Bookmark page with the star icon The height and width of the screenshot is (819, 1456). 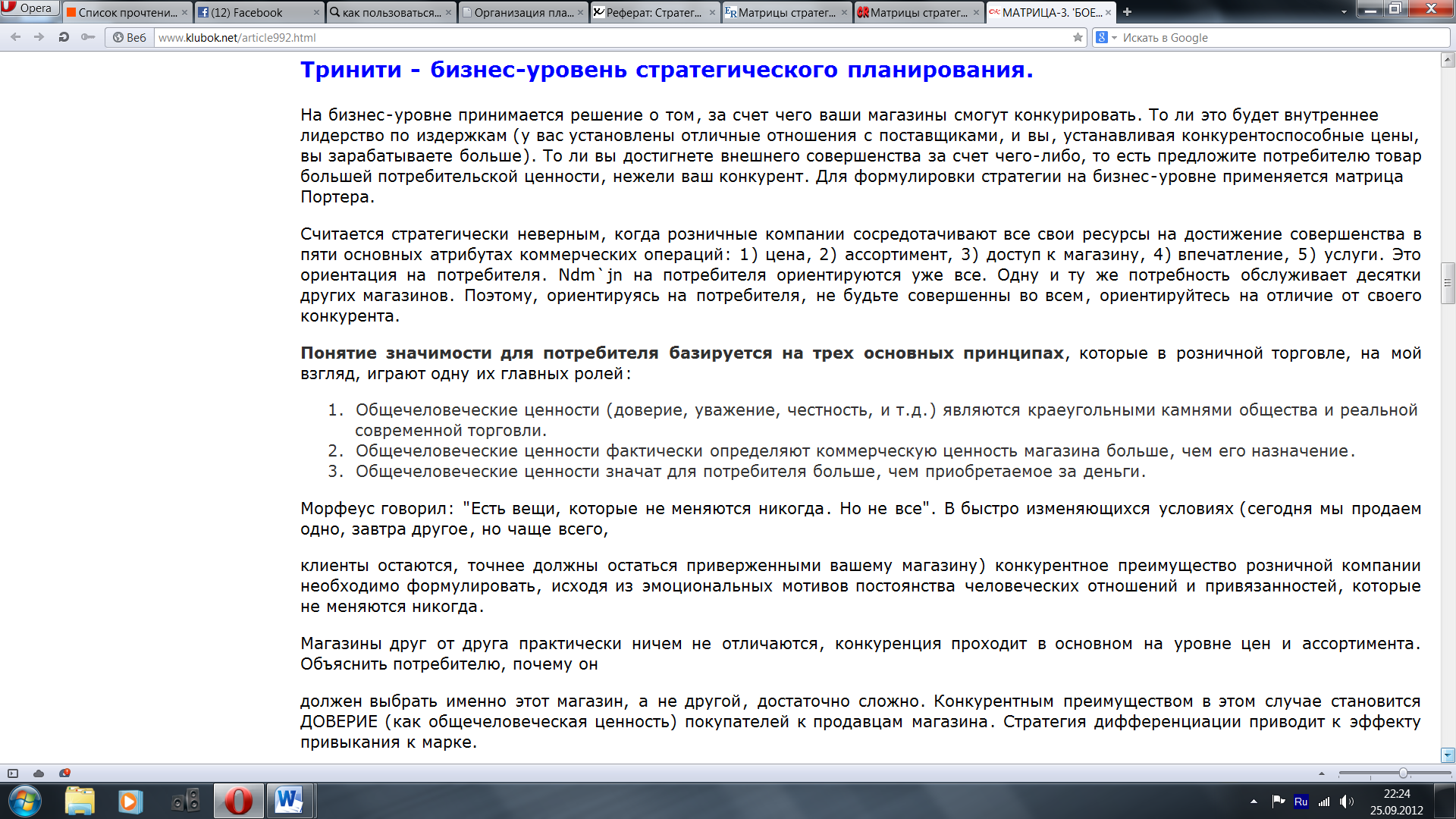coord(1078,37)
